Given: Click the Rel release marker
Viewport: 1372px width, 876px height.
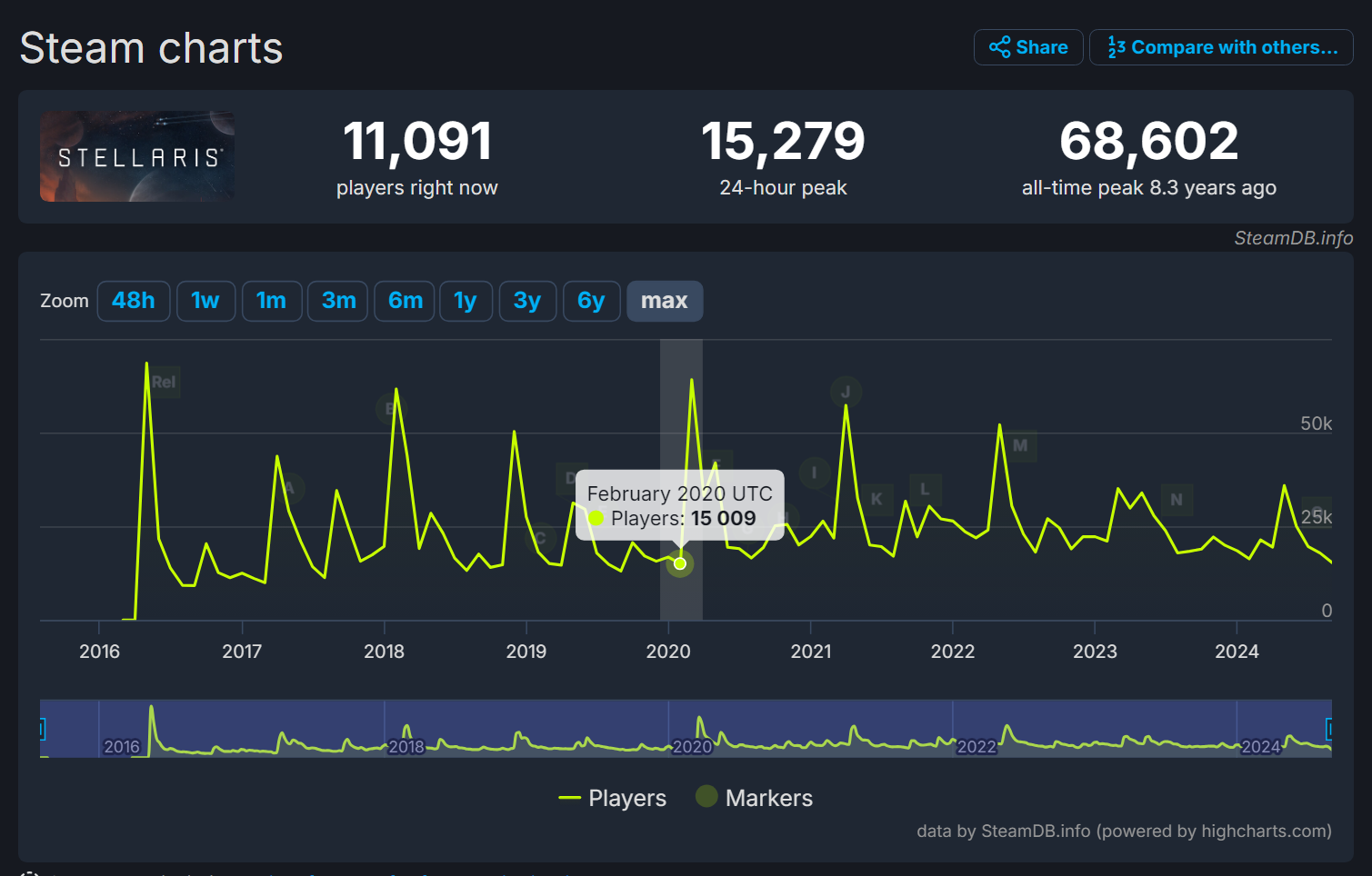Looking at the screenshot, I should 164,382.
